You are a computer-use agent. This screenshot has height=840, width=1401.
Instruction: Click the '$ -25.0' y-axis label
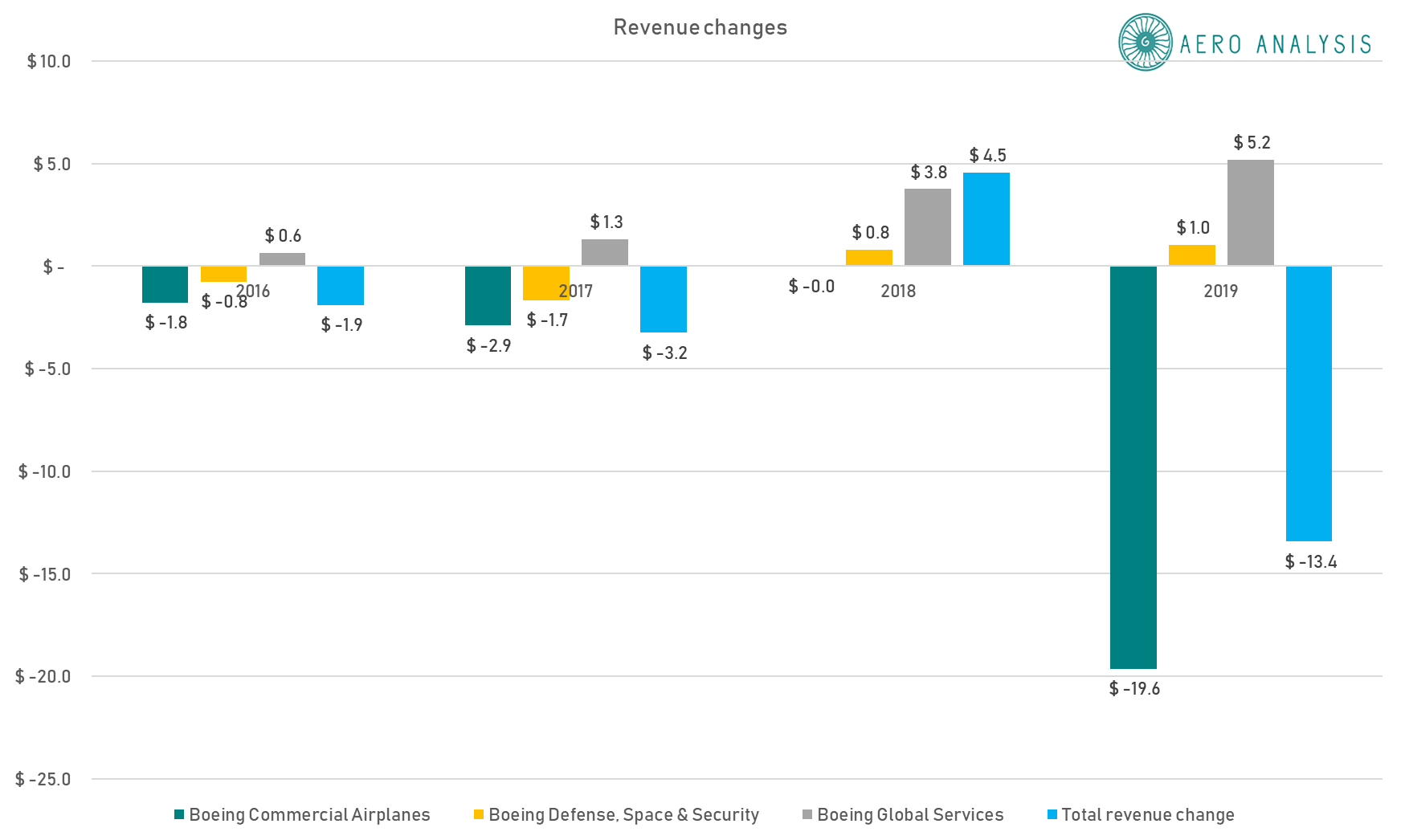43,780
